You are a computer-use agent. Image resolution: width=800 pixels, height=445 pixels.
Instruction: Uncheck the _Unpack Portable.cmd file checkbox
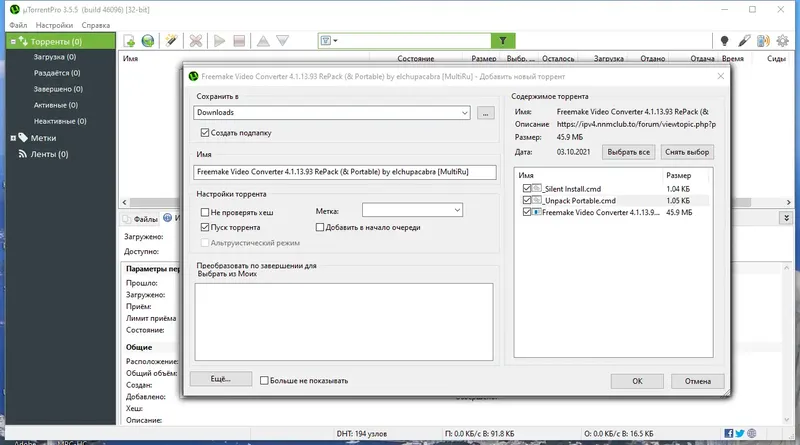point(527,200)
